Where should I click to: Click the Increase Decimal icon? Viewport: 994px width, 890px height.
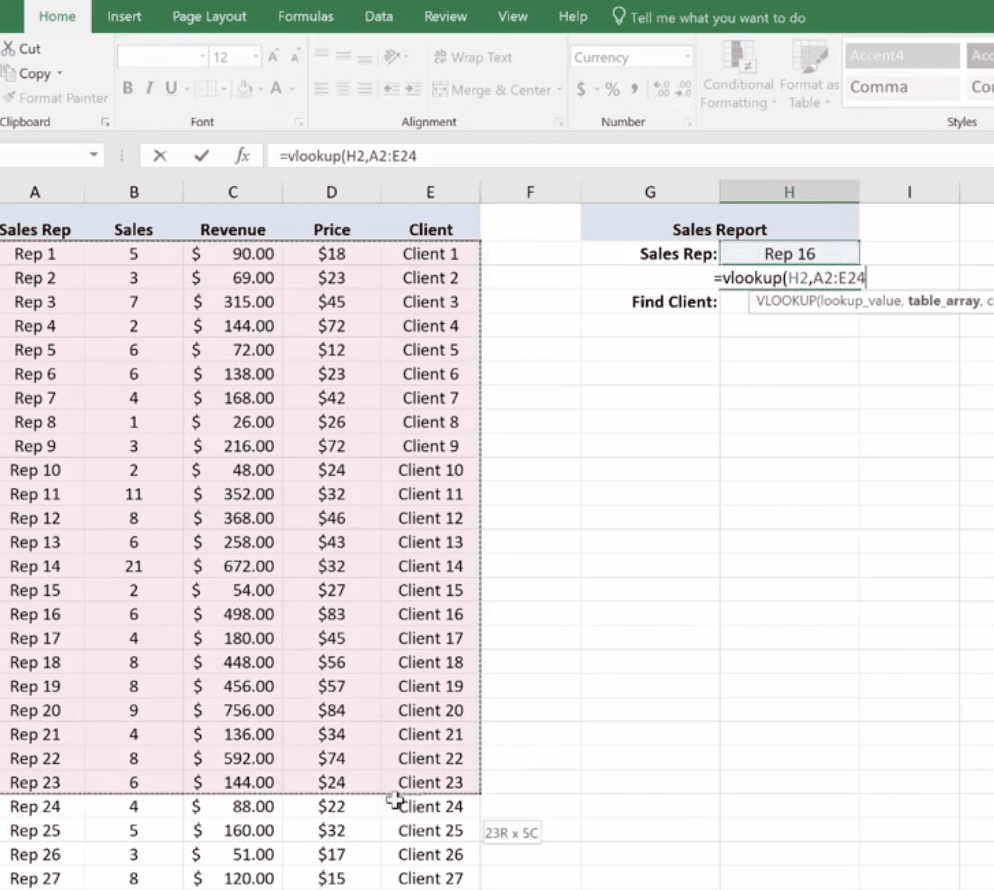pyautogui.click(x=661, y=89)
